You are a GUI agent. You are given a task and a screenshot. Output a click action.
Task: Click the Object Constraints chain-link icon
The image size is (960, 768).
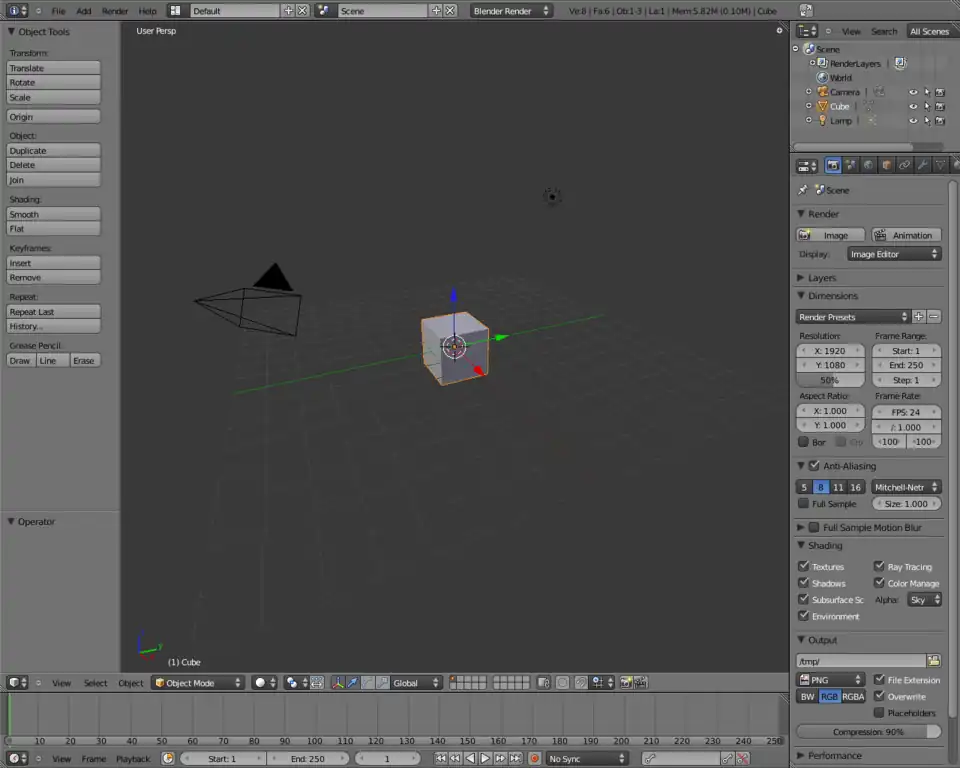point(904,166)
